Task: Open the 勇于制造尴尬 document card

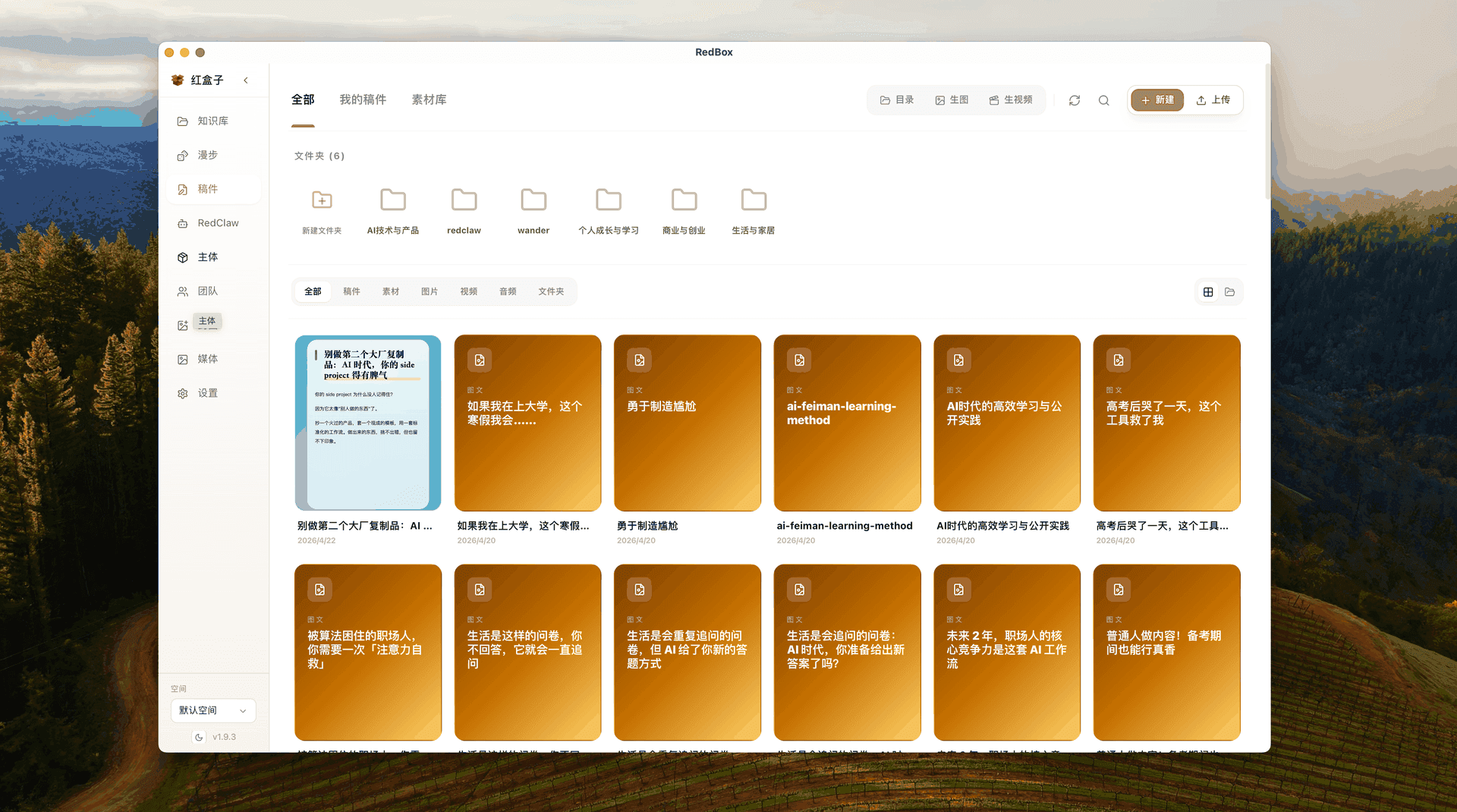Action: pos(687,423)
